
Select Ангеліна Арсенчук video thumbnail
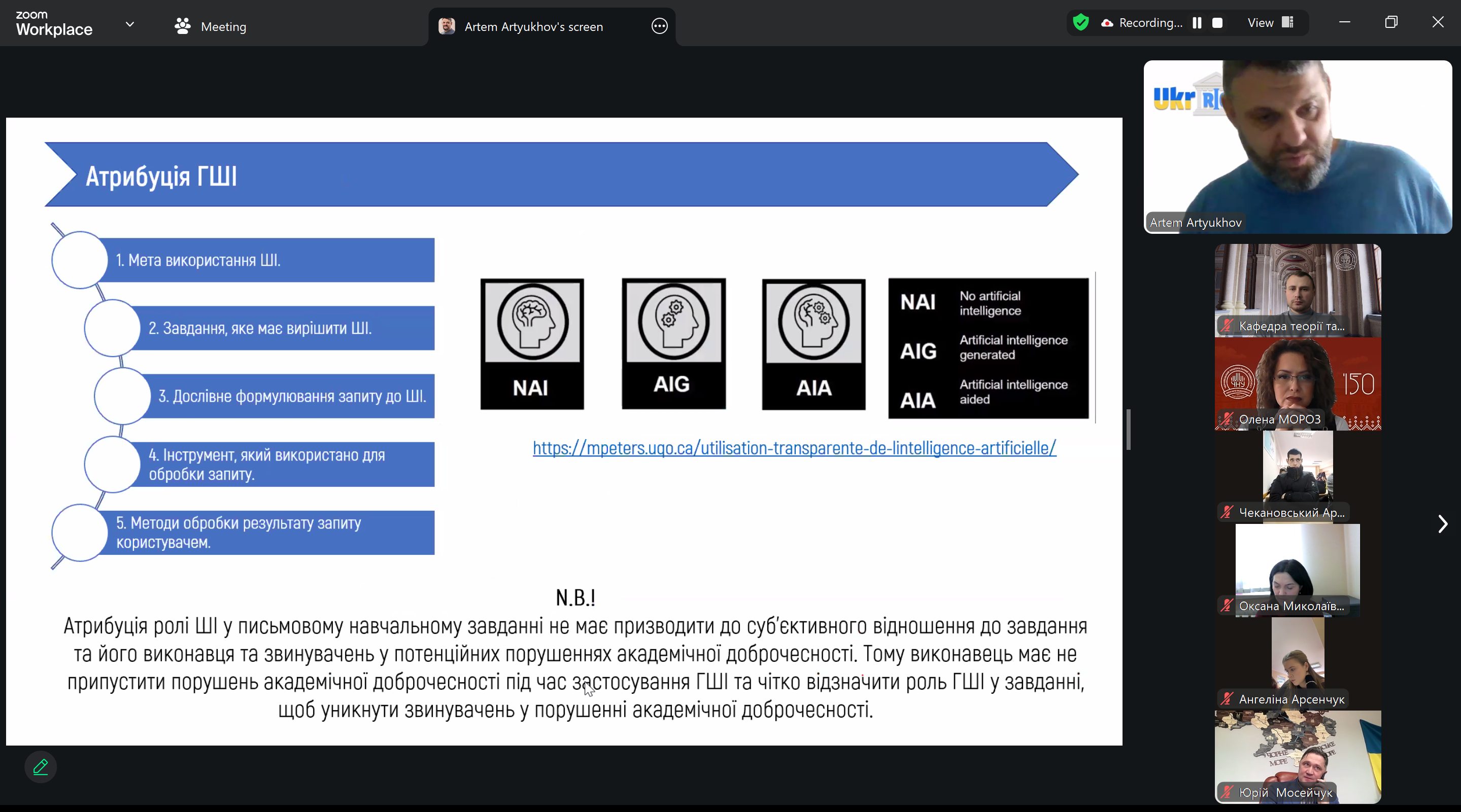pyautogui.click(x=1298, y=663)
